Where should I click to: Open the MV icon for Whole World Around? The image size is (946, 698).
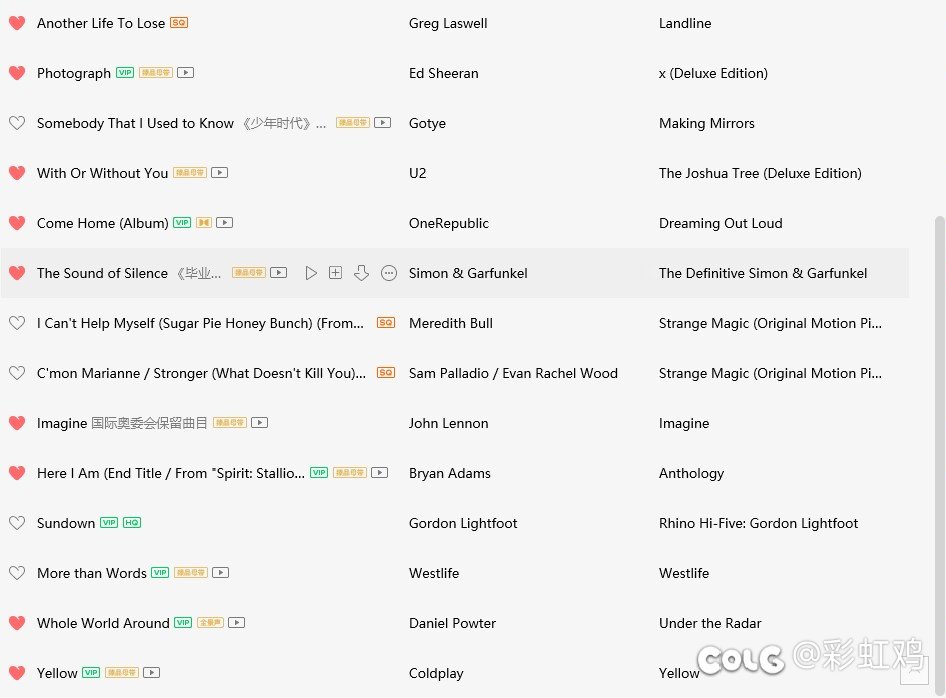[236, 623]
